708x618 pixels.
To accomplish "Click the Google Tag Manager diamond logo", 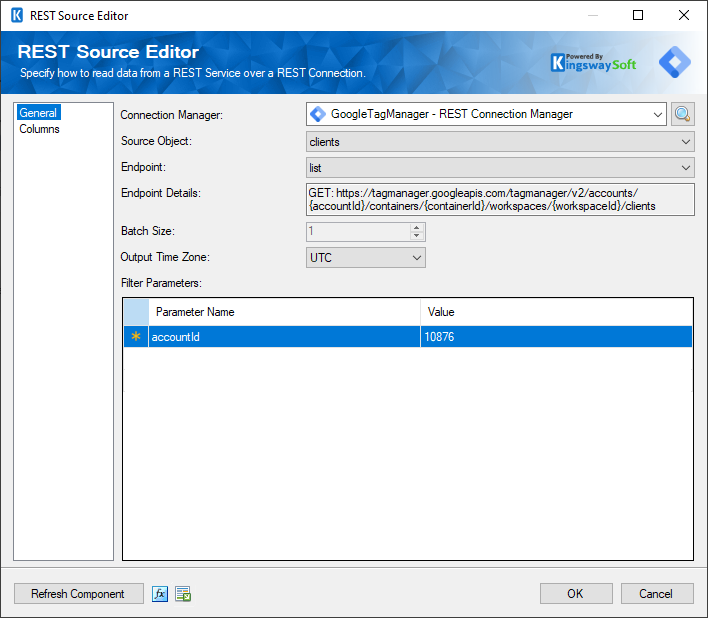I will (x=675, y=62).
